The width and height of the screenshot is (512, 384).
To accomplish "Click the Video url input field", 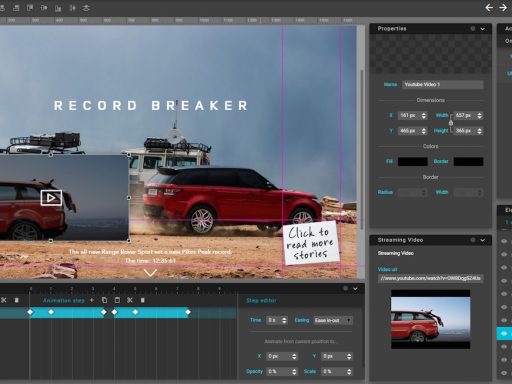I will [430, 278].
